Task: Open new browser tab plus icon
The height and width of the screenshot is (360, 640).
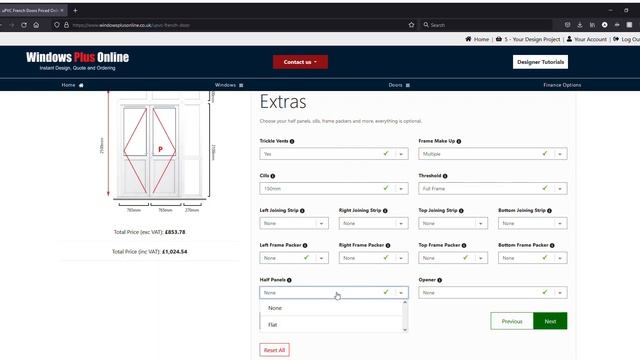Action: [75, 10]
